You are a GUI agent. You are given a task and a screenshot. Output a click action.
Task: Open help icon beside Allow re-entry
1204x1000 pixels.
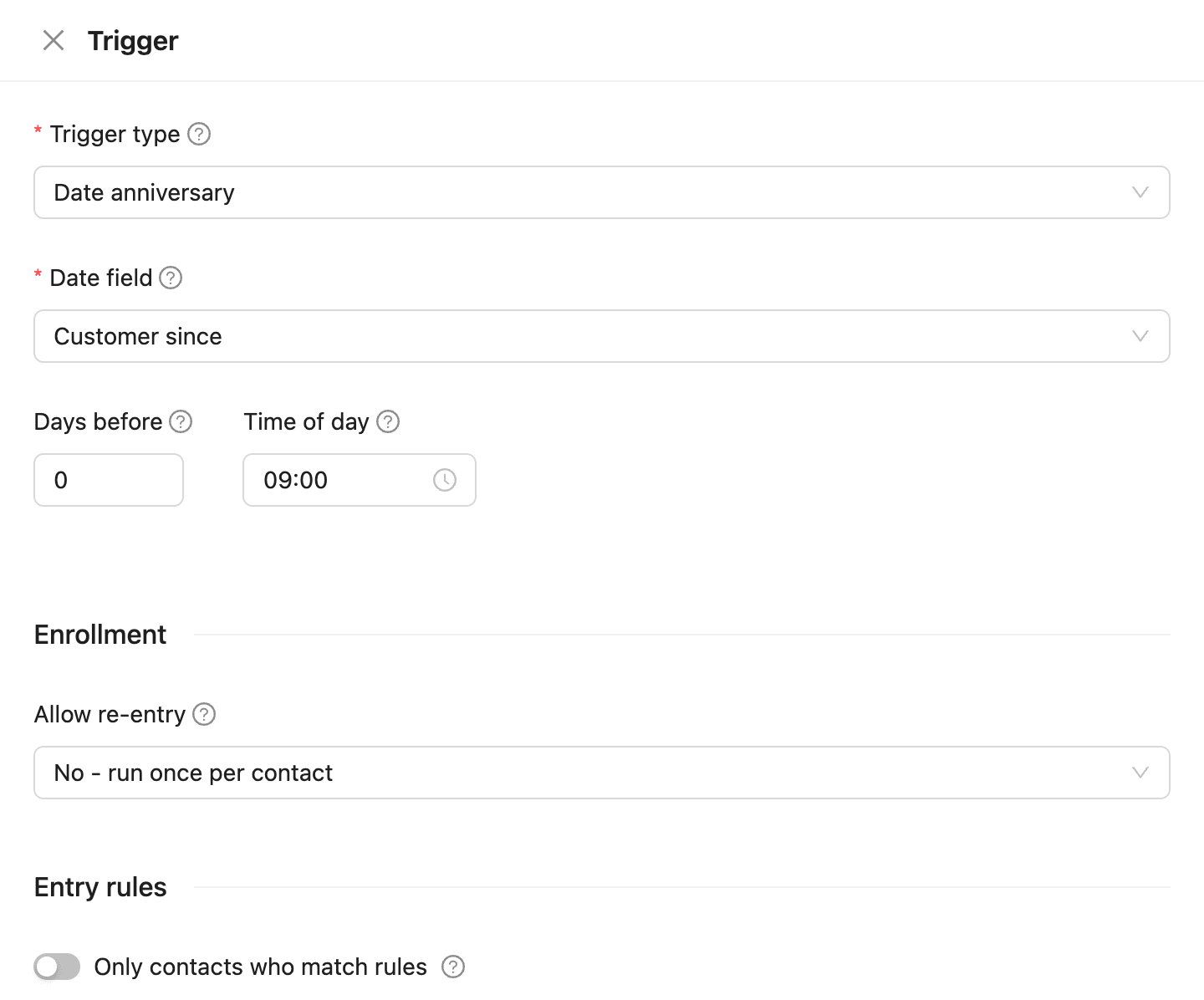204,714
